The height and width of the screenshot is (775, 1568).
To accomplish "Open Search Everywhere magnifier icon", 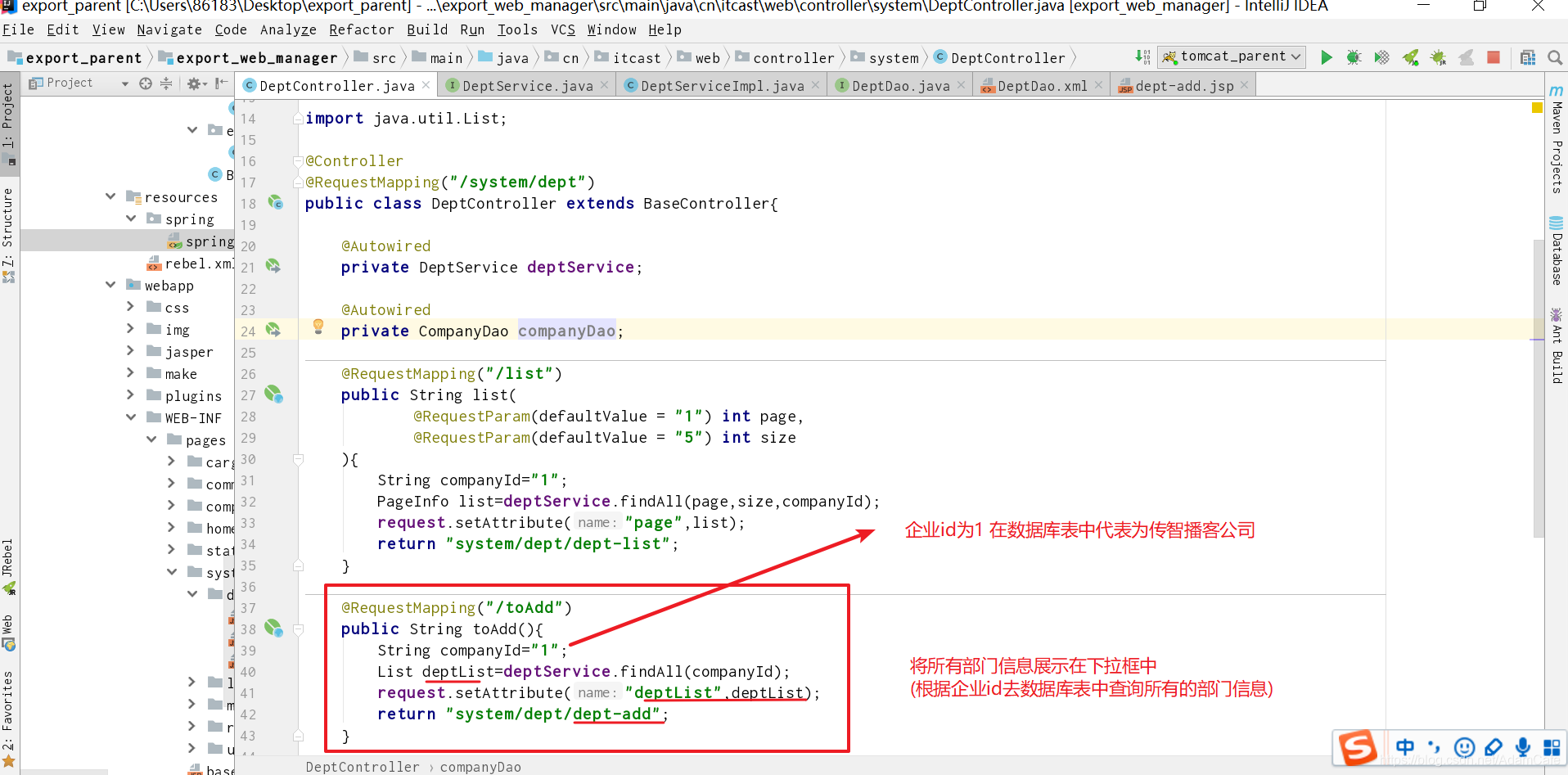I will point(1555,57).
